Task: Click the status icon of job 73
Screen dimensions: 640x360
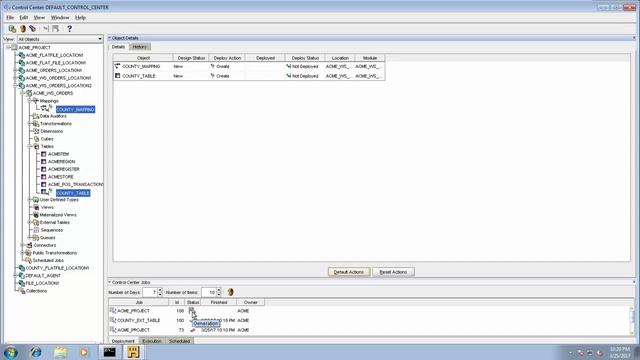Action: pos(193,330)
